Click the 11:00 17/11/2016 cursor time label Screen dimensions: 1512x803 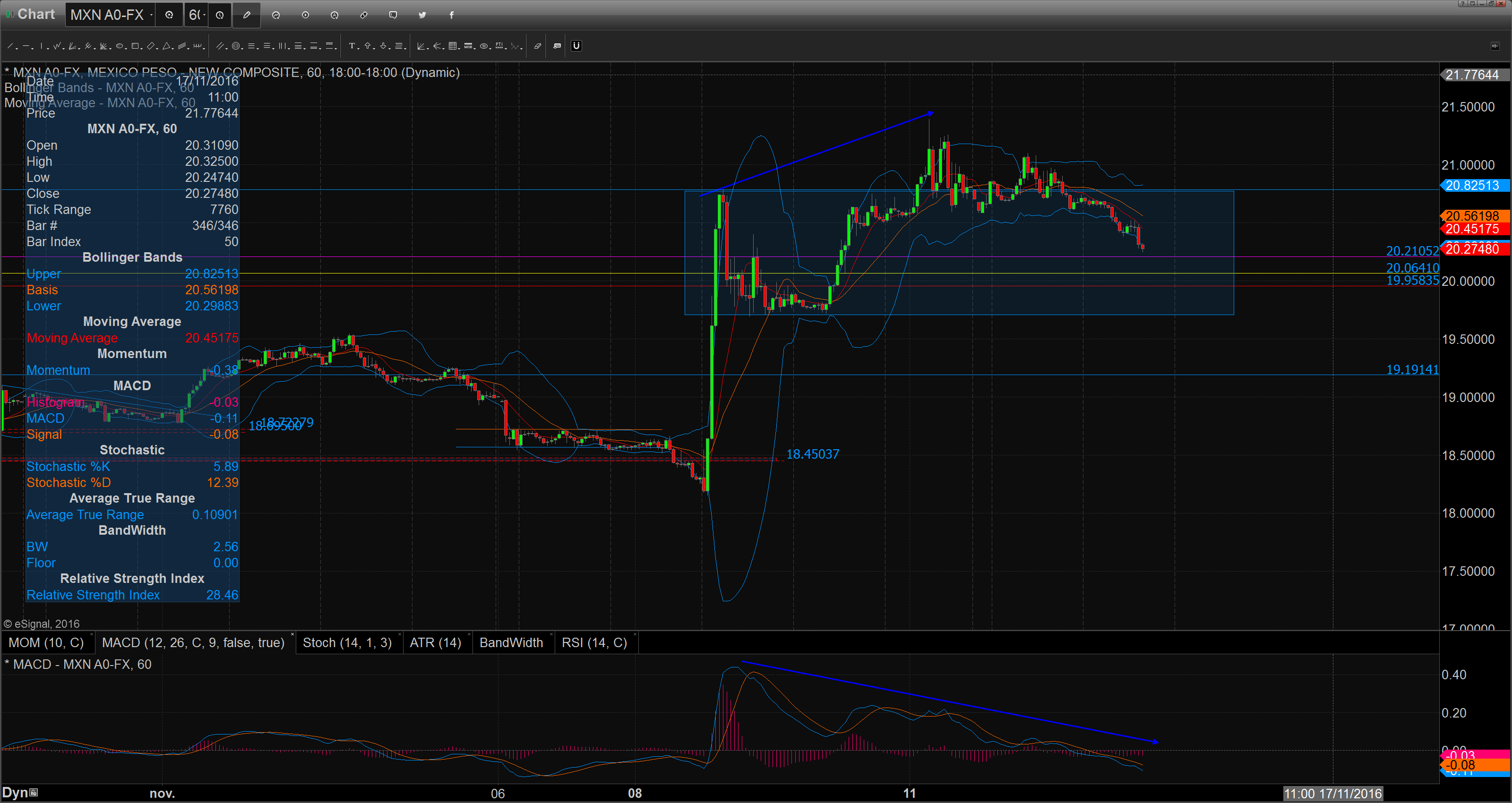pyautogui.click(x=1333, y=794)
